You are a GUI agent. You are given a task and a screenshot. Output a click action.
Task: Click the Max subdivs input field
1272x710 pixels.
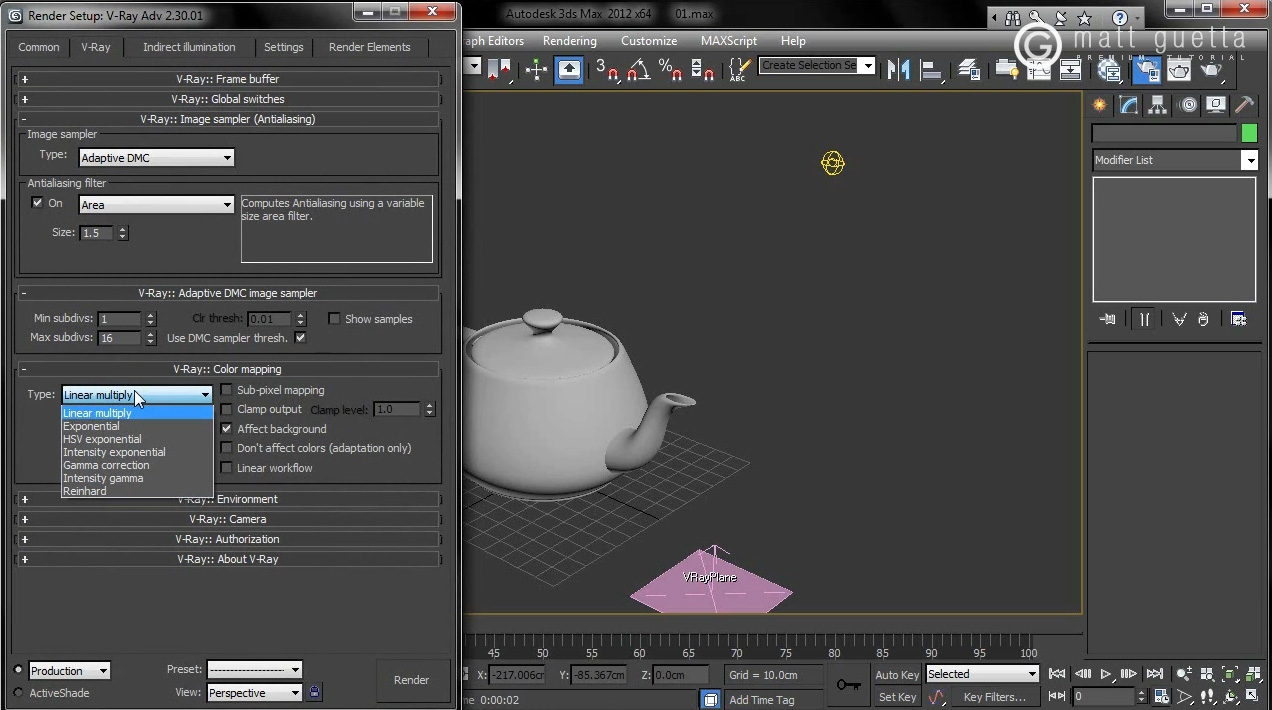tap(120, 338)
